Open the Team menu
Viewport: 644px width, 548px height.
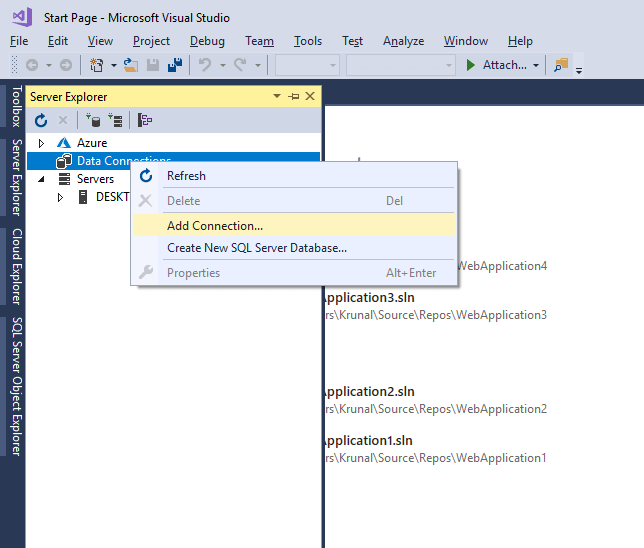tap(259, 41)
